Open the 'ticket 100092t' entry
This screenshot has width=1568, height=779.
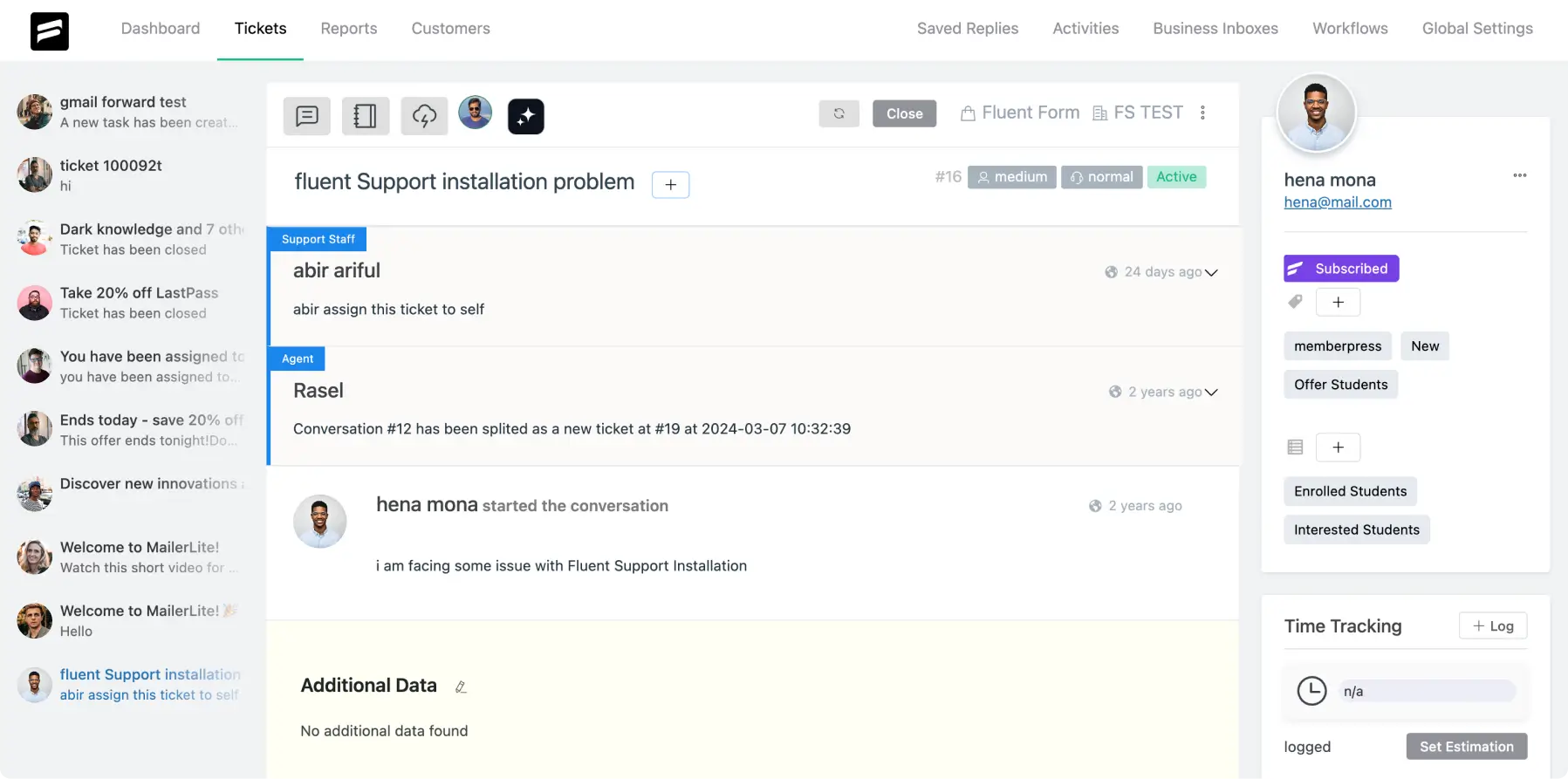click(131, 175)
